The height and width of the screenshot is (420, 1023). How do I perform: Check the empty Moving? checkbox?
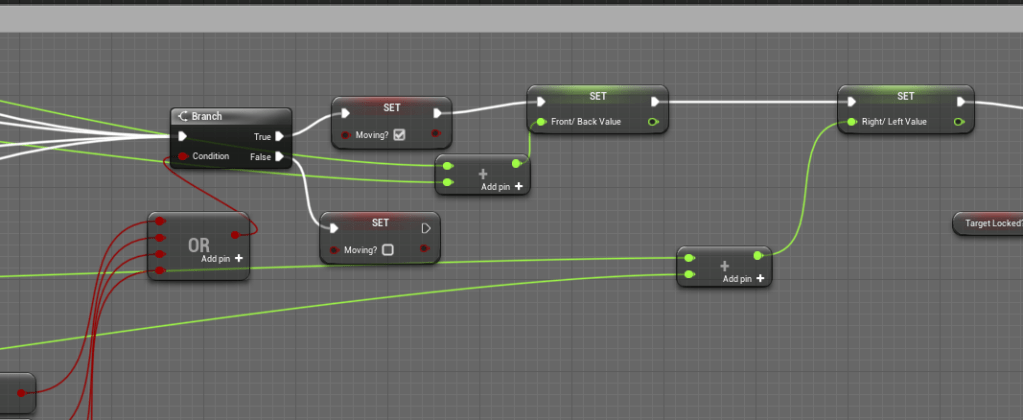pos(388,250)
